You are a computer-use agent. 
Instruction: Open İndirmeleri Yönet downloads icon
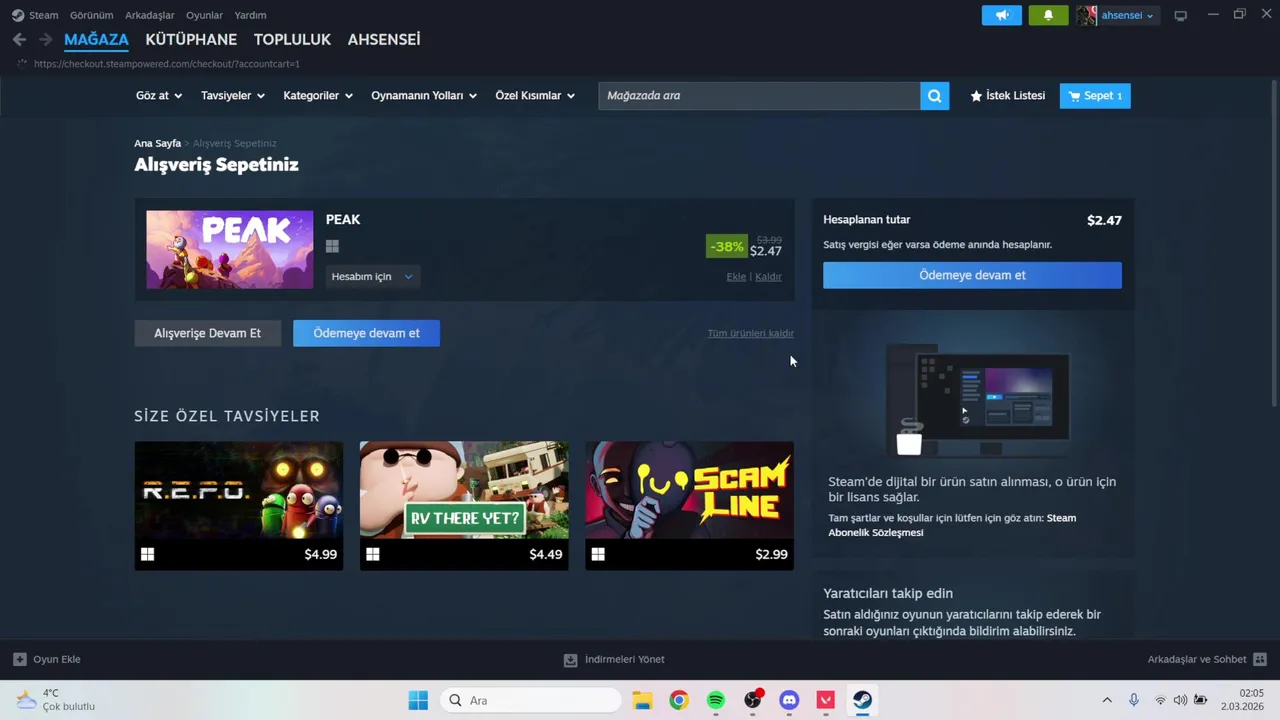570,660
